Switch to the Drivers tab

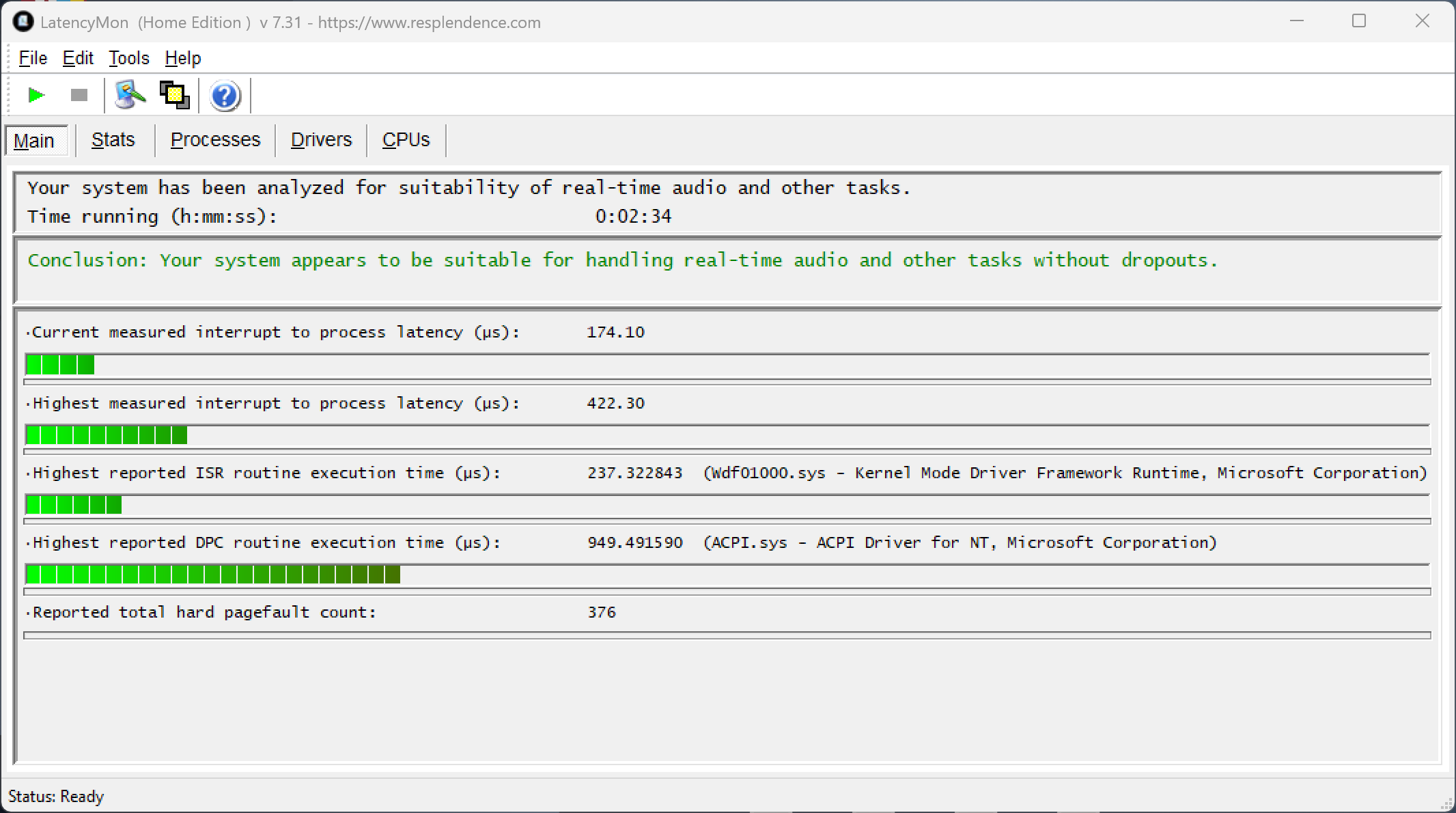321,140
